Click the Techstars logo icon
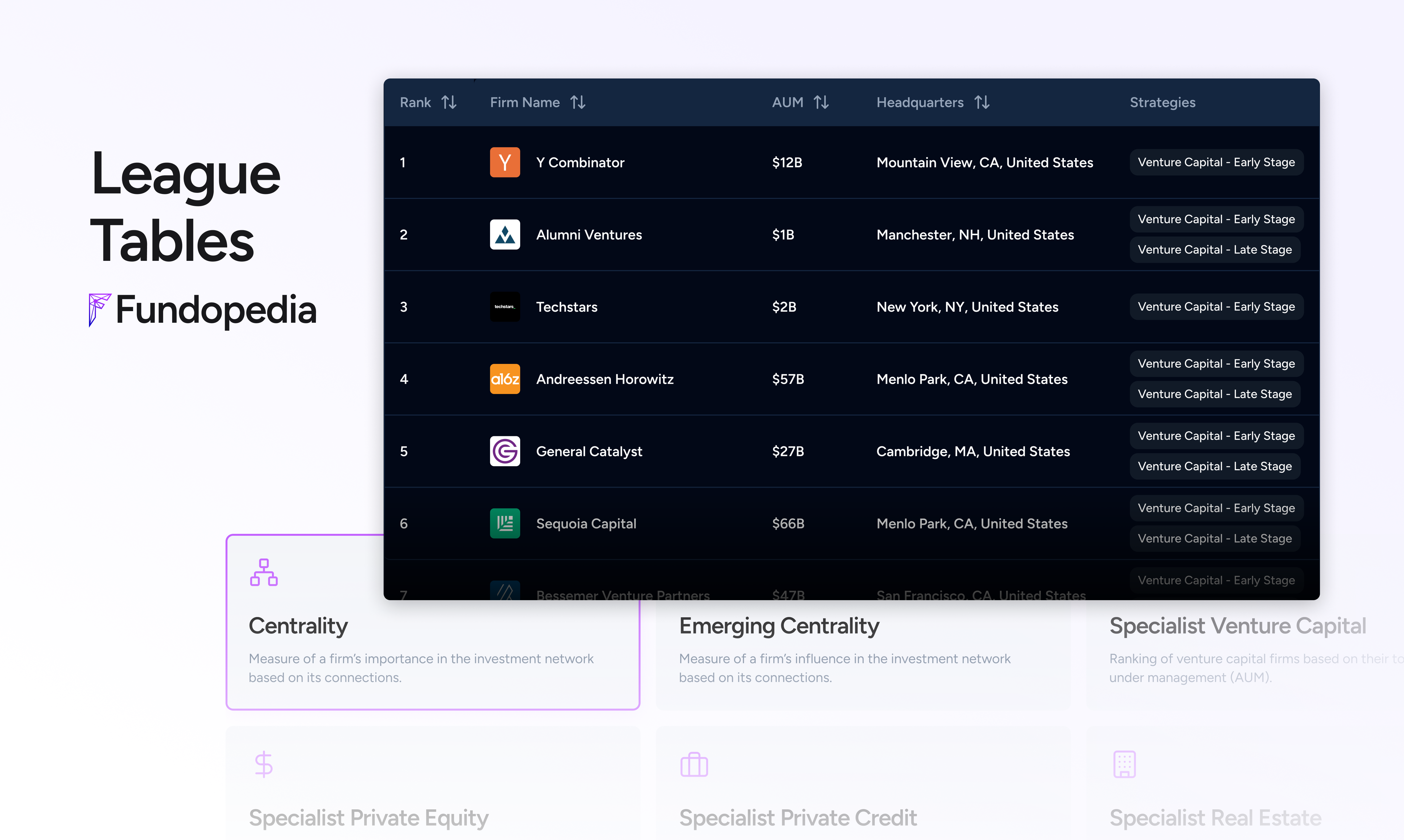This screenshot has height=840, width=1404. (504, 306)
